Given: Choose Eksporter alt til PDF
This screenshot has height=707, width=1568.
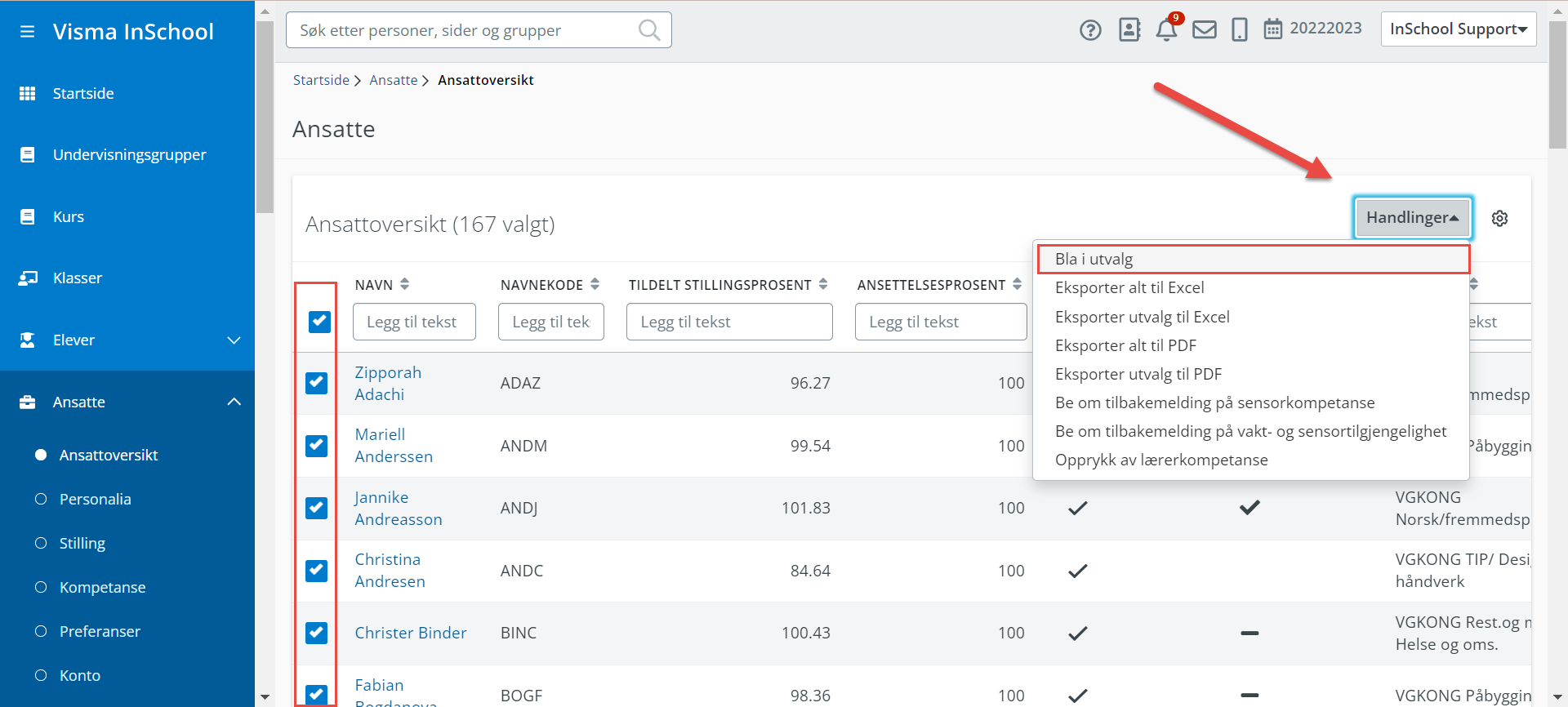Looking at the screenshot, I should click(x=1125, y=345).
